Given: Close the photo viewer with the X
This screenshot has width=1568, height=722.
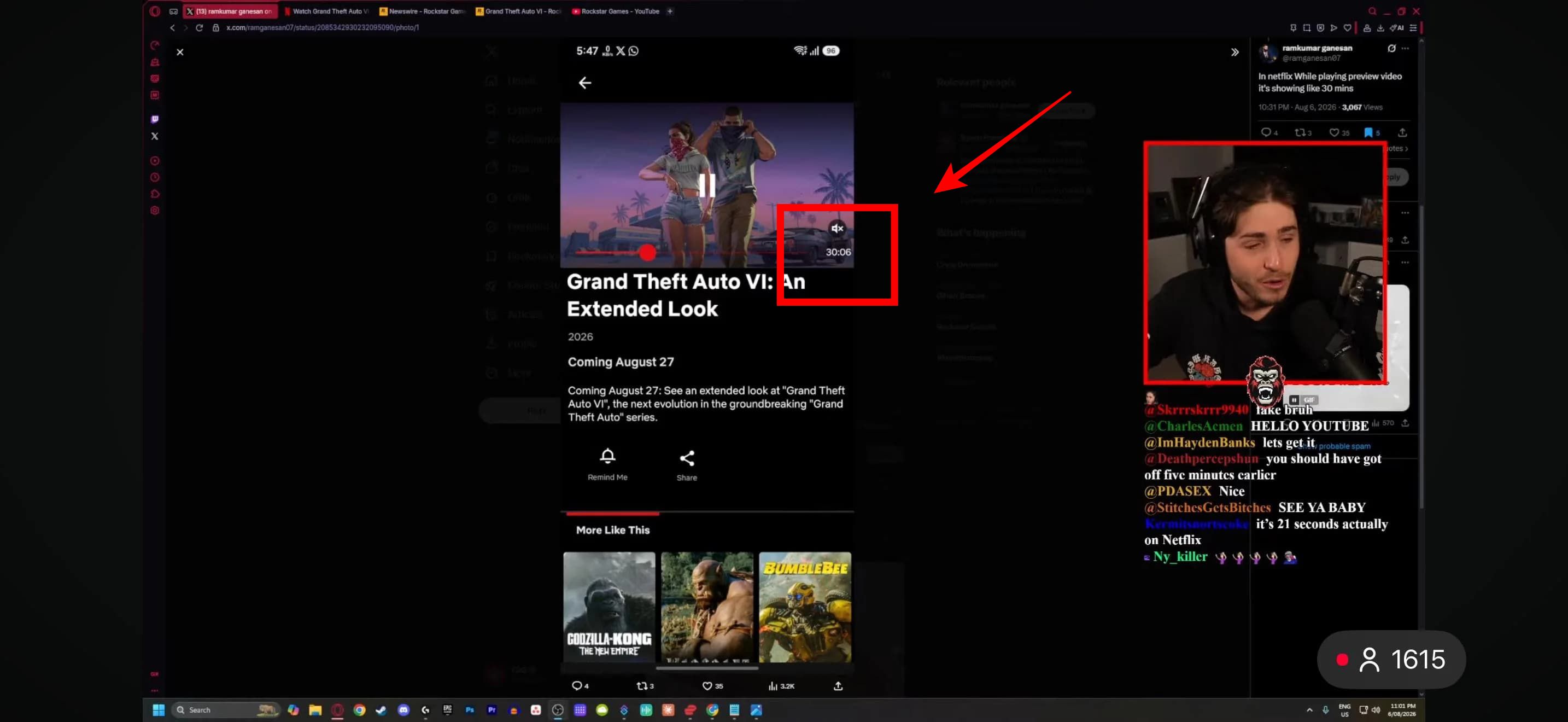Looking at the screenshot, I should coord(179,53).
